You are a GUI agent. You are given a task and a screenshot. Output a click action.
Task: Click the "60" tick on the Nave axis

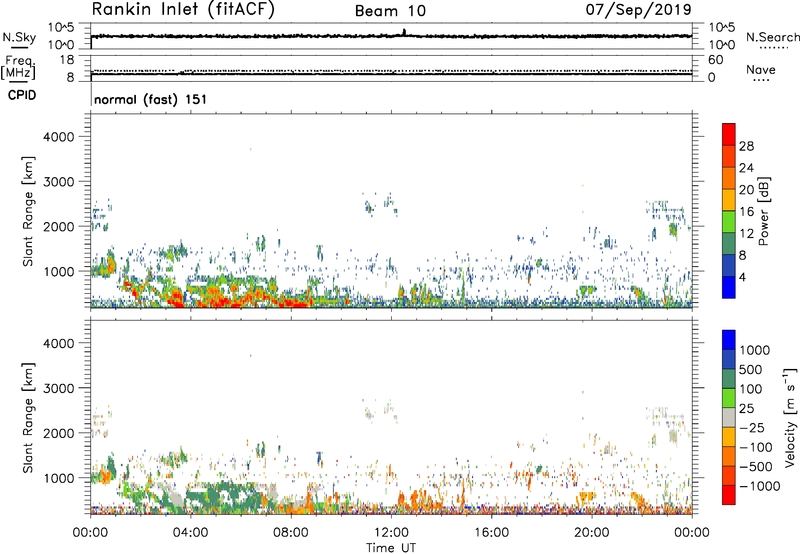716,60
